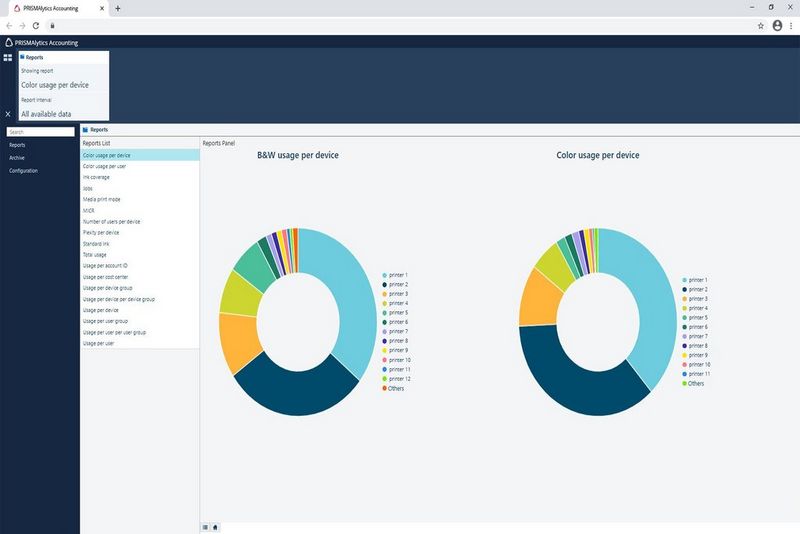Open the 'All available data' report interval selector
800x534 pixels.
(46, 114)
